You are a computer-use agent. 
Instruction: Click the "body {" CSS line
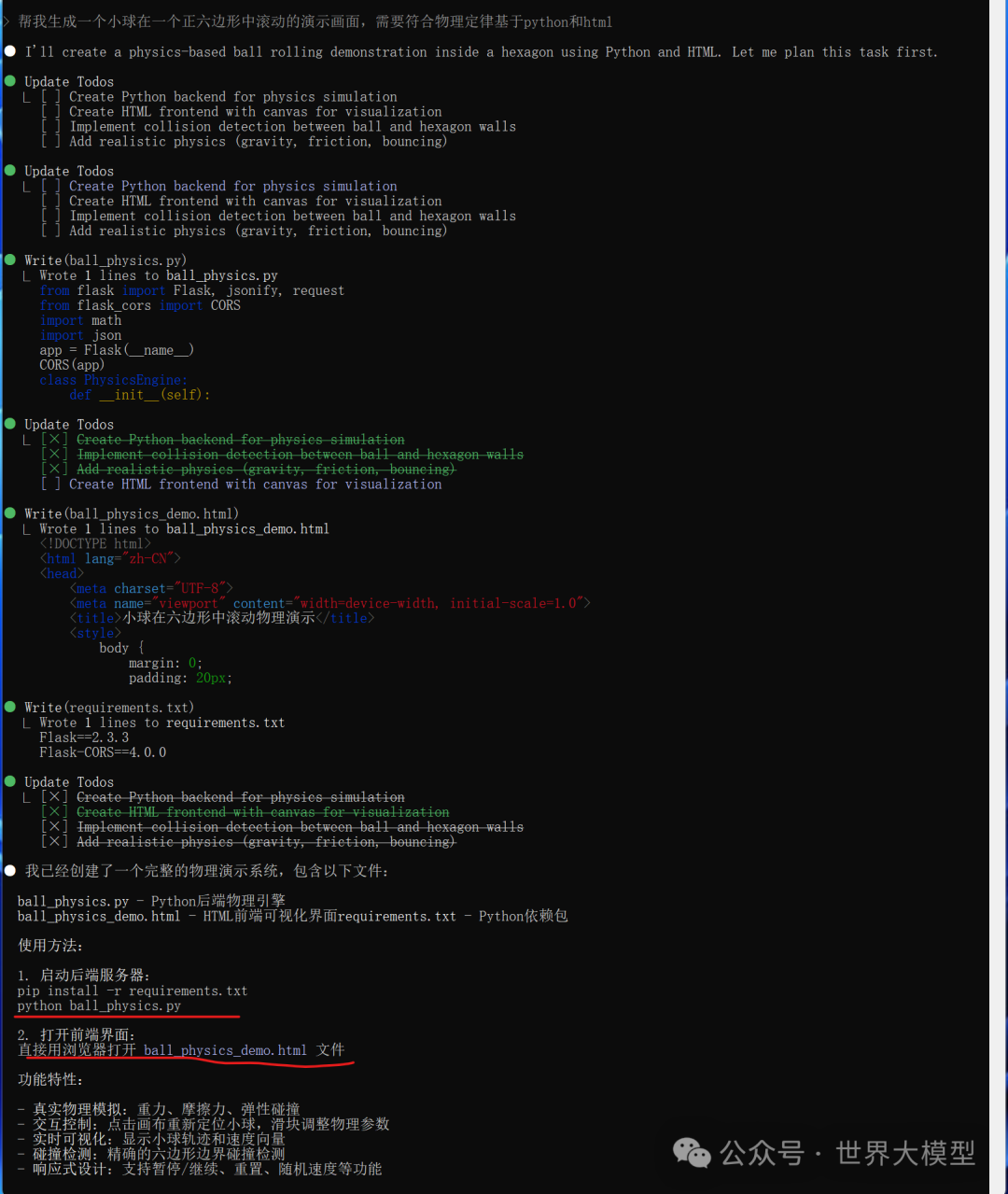pos(121,648)
